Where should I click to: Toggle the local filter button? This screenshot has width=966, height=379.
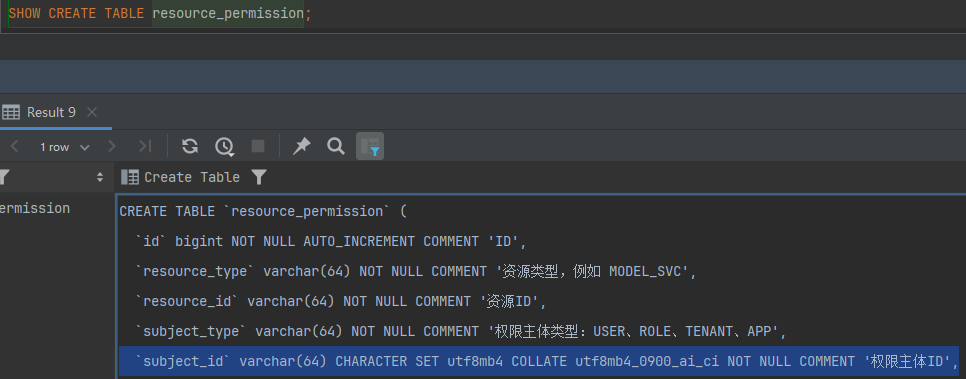370,146
